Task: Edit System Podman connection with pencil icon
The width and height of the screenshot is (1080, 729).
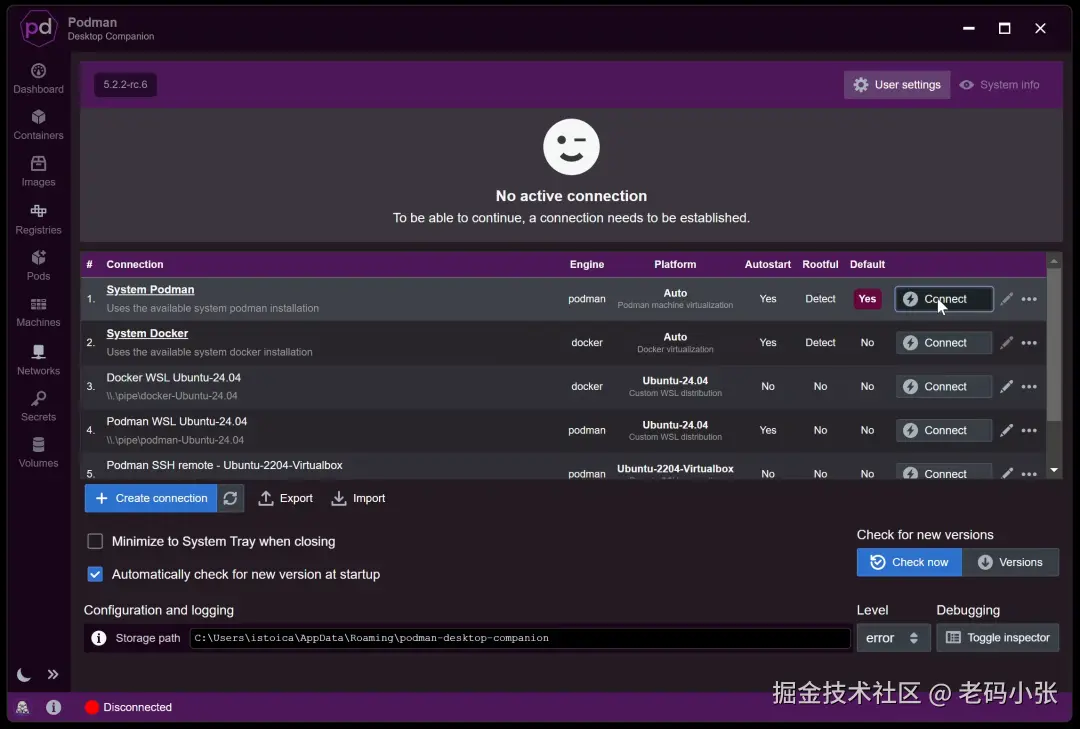Action: point(1006,298)
